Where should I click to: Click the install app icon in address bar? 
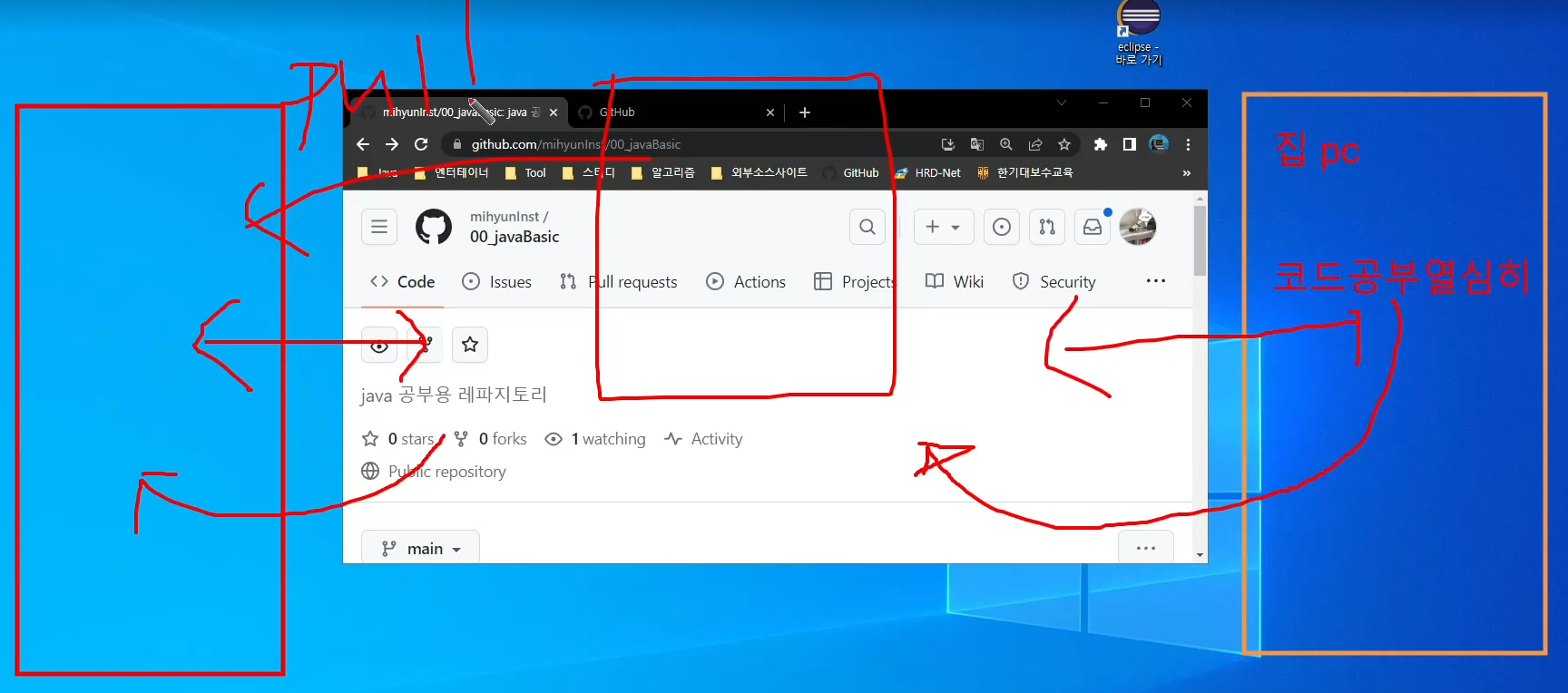948,144
